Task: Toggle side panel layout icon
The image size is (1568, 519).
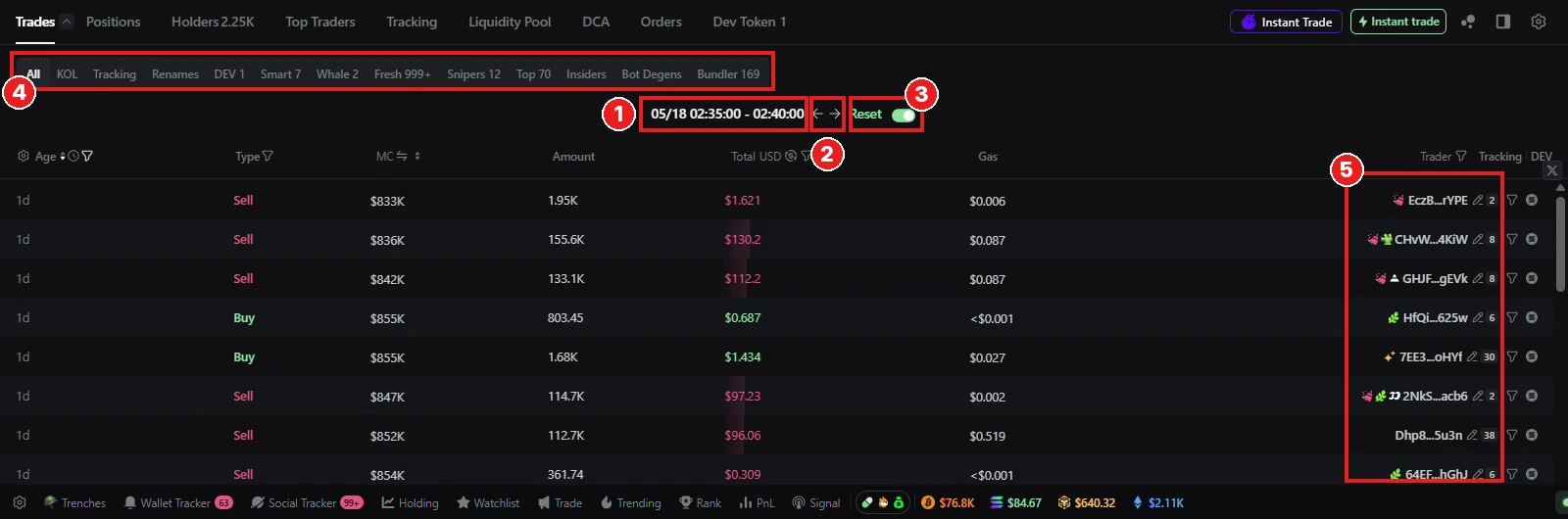Action: click(x=1503, y=22)
